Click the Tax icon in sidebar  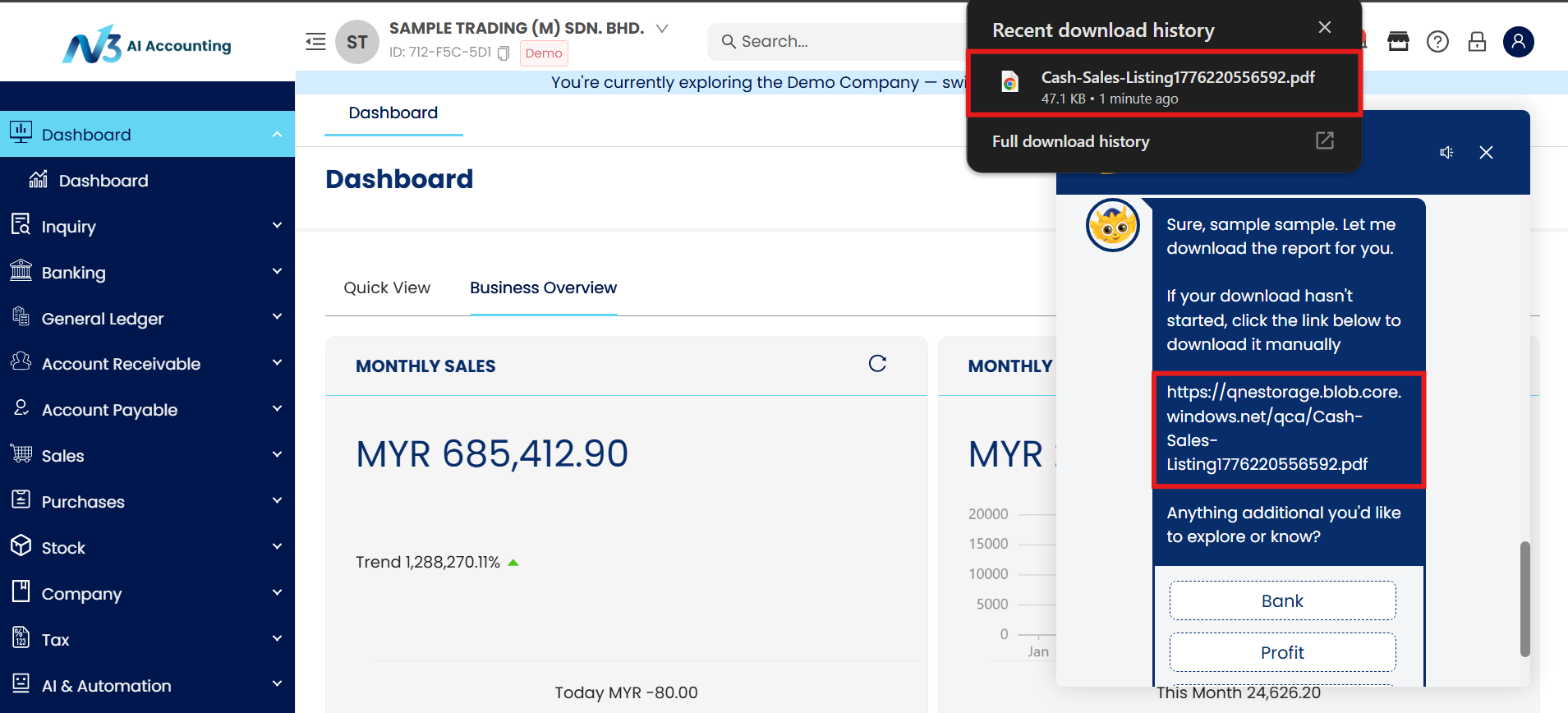[21, 637]
